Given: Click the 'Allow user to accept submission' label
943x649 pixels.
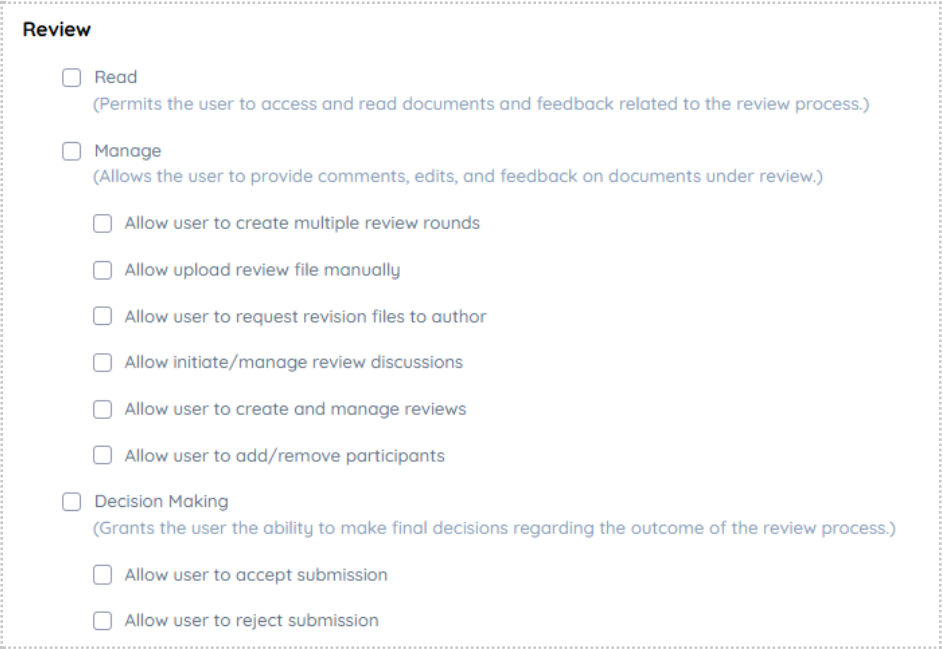Looking at the screenshot, I should tap(256, 575).
